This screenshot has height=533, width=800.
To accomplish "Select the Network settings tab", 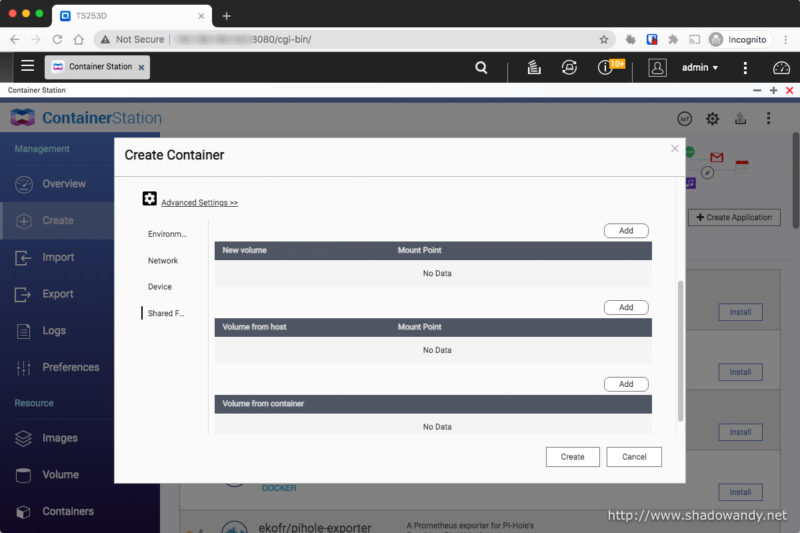I will 163,260.
